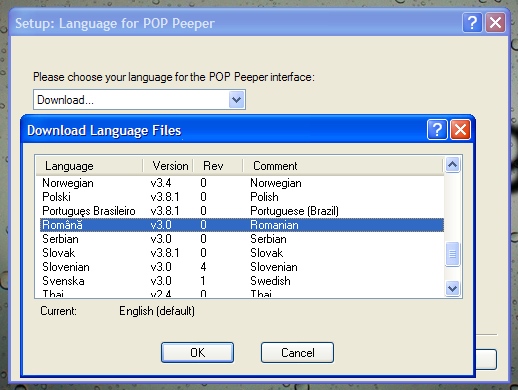The height and width of the screenshot is (390, 518).
Task: Sort by the Language column header
Action: coord(89,166)
